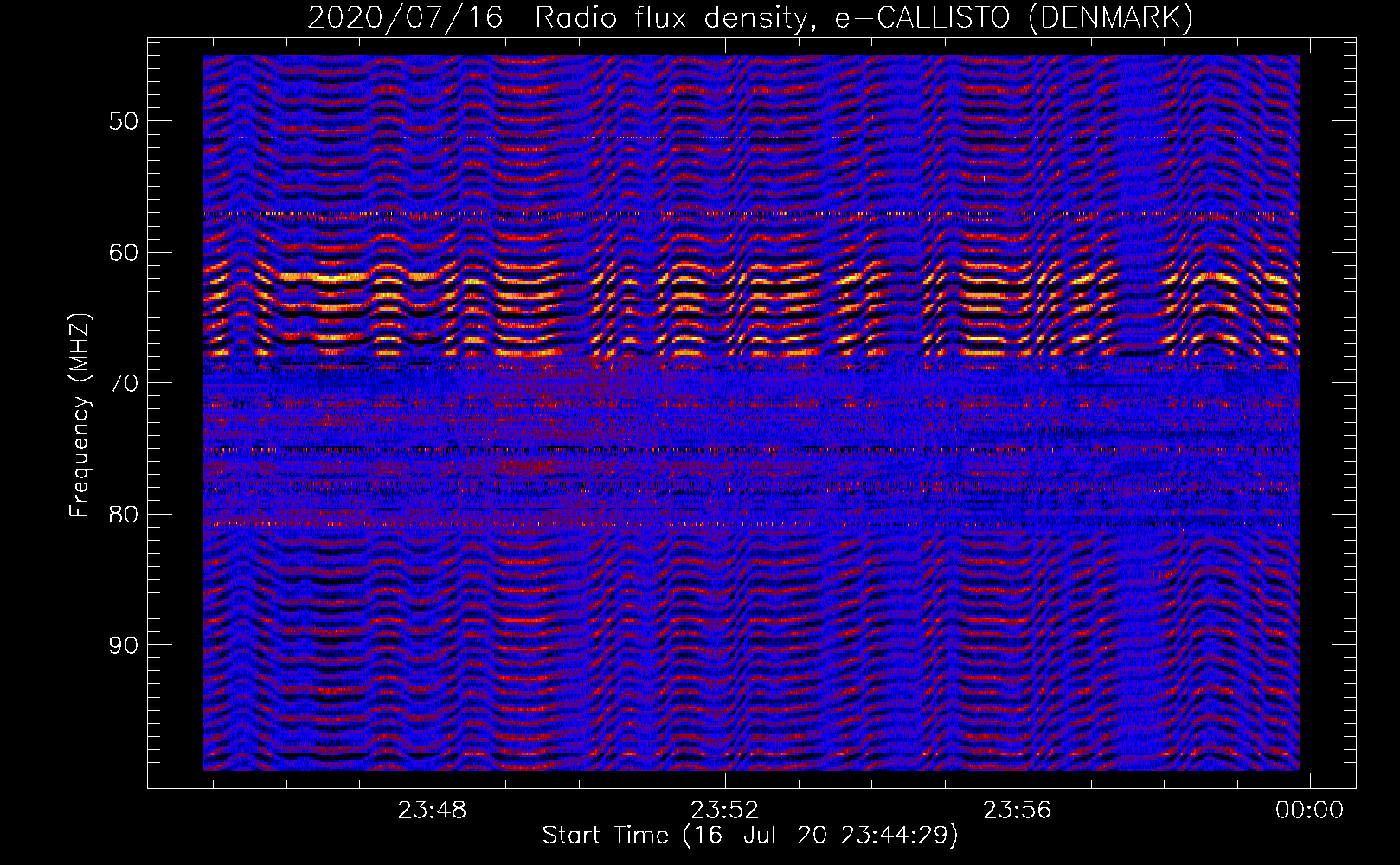Click the 'Start Time (16-Jul-20 23:44:29)' label
The height and width of the screenshot is (865, 1400).
pyautogui.click(x=750, y=836)
